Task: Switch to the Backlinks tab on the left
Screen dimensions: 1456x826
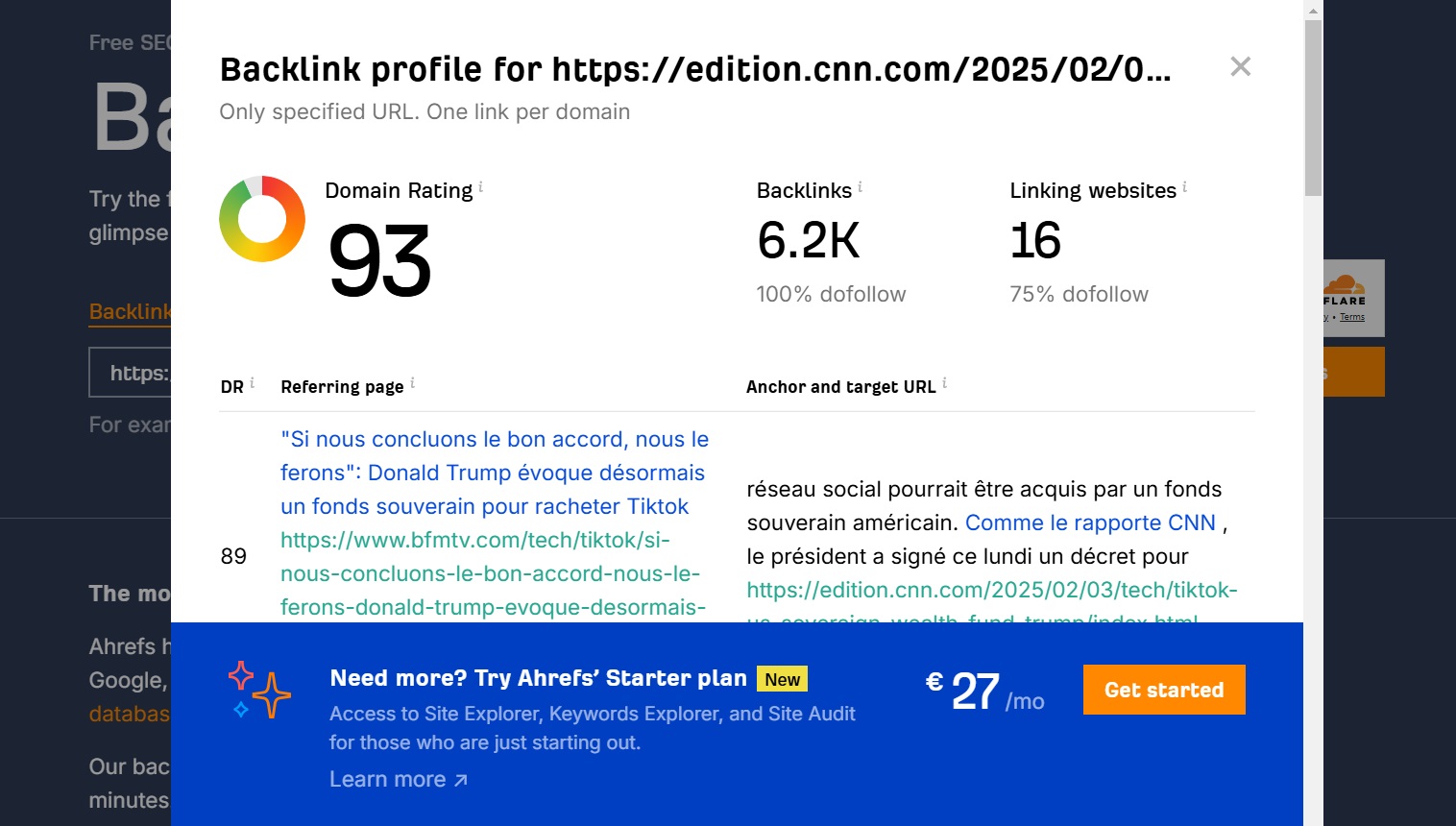Action: (x=129, y=311)
